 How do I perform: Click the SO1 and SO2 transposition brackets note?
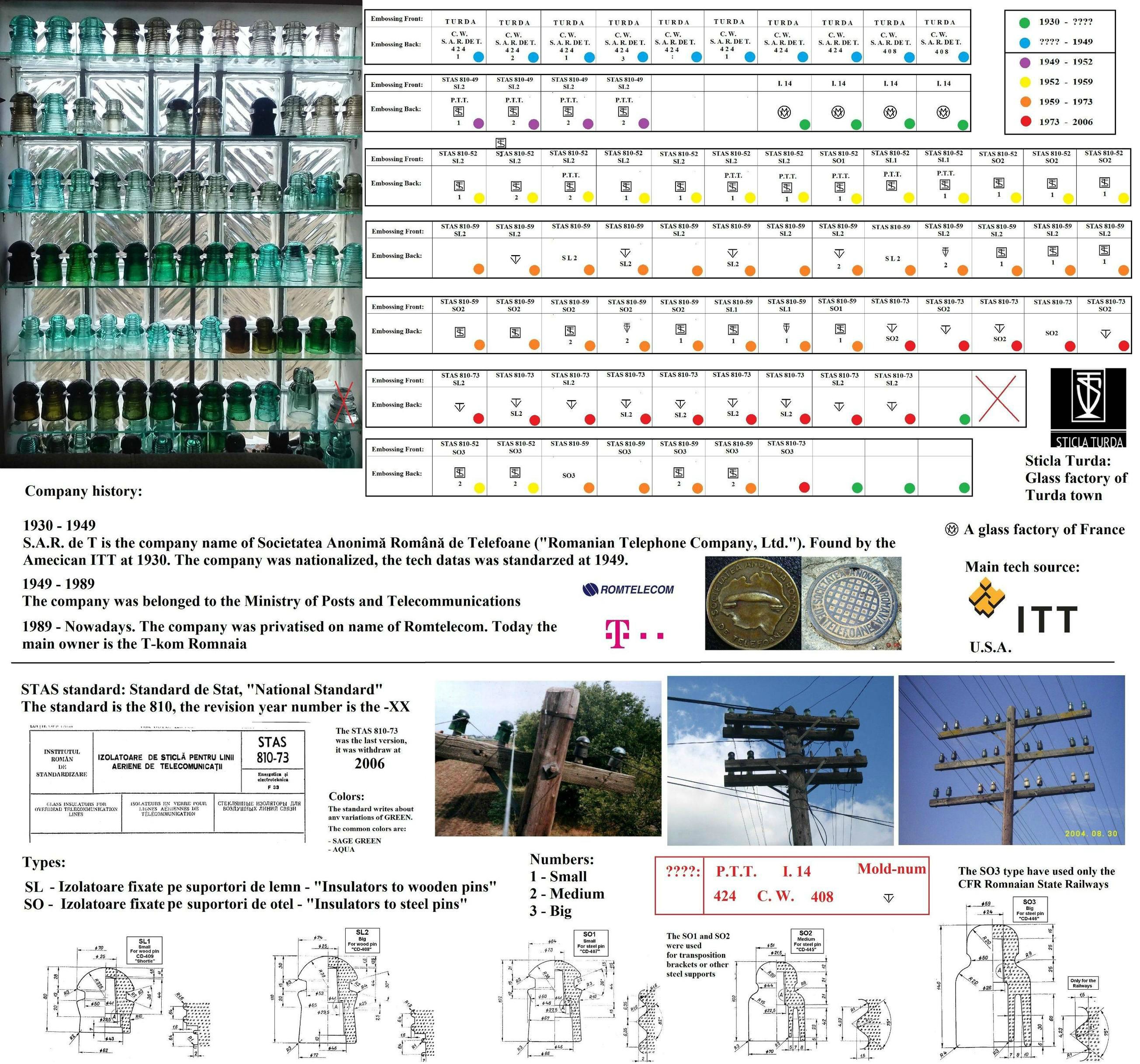coord(698,954)
